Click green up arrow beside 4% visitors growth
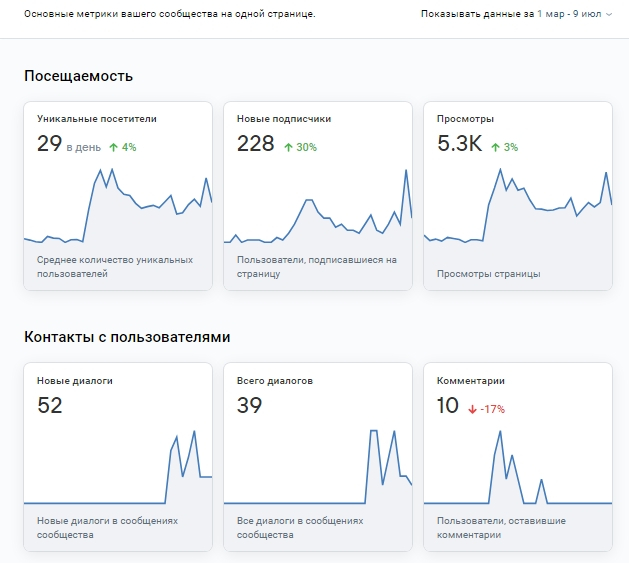This screenshot has height=563, width=629. click(x=113, y=147)
